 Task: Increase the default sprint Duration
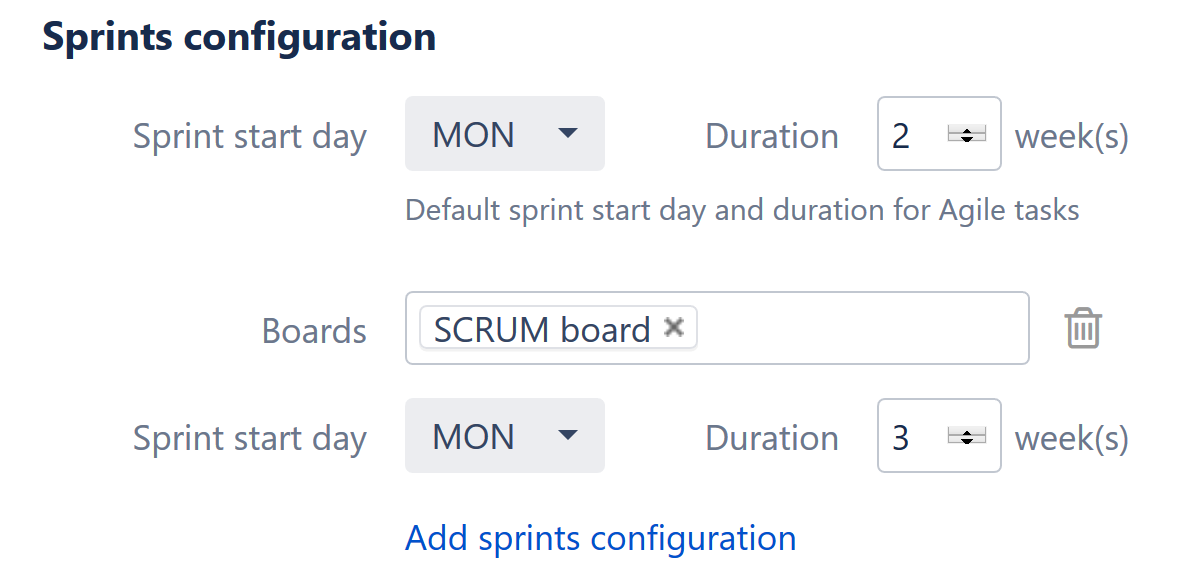coord(965,129)
